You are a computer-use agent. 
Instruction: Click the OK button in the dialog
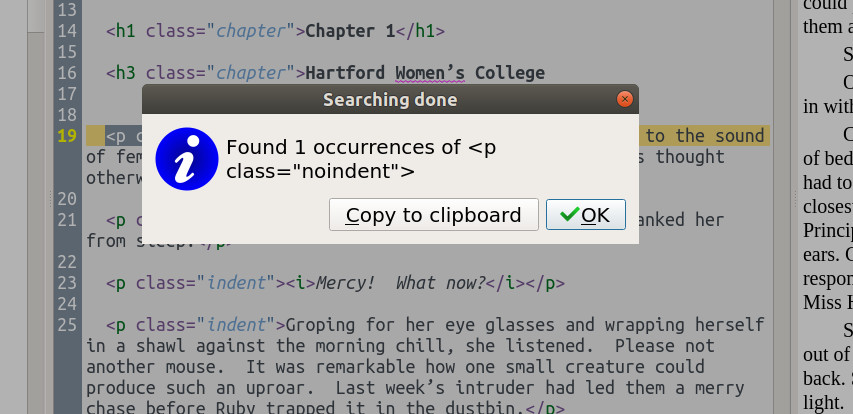586,215
